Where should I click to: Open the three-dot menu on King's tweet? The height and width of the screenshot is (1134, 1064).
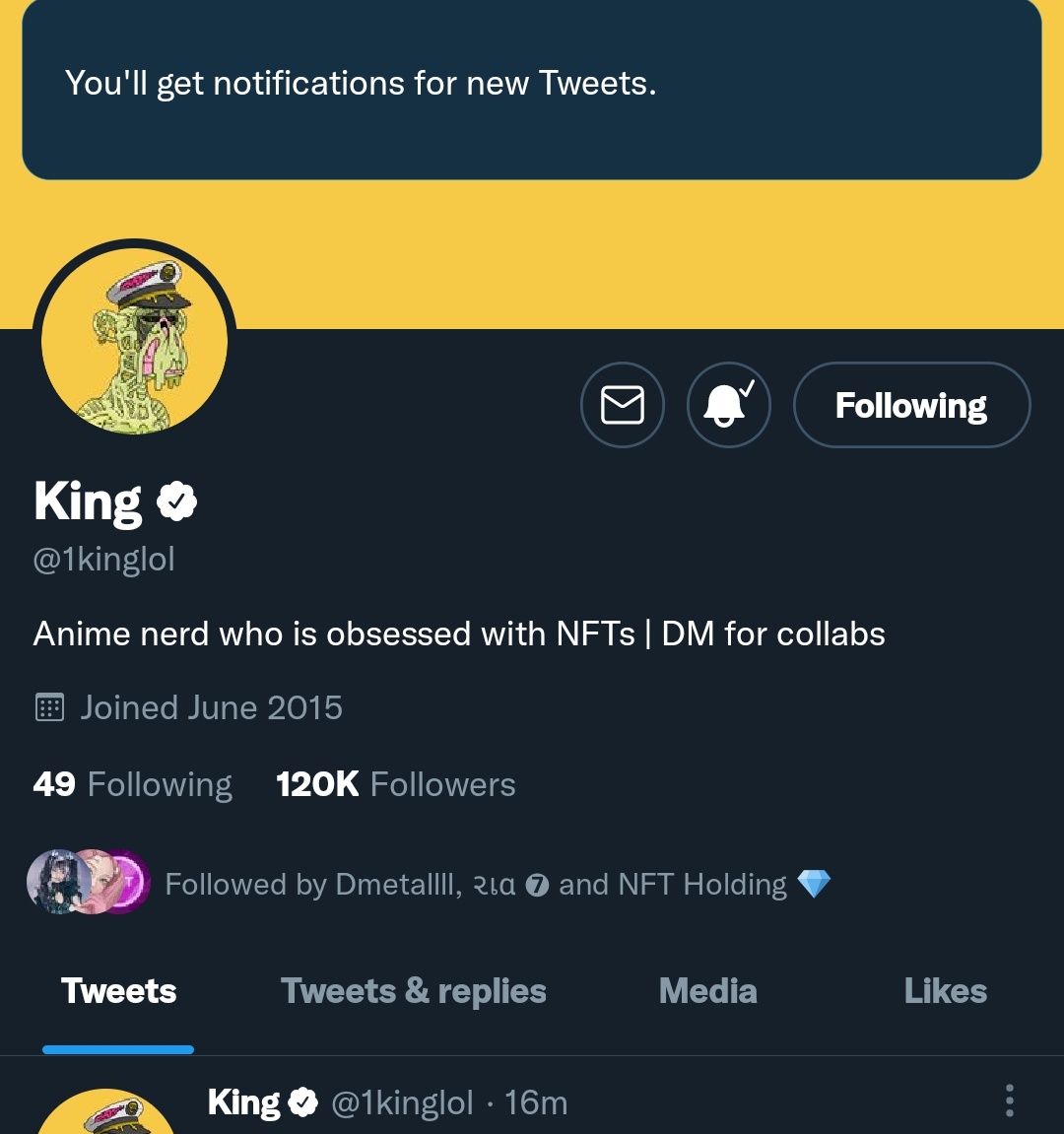[1010, 1101]
